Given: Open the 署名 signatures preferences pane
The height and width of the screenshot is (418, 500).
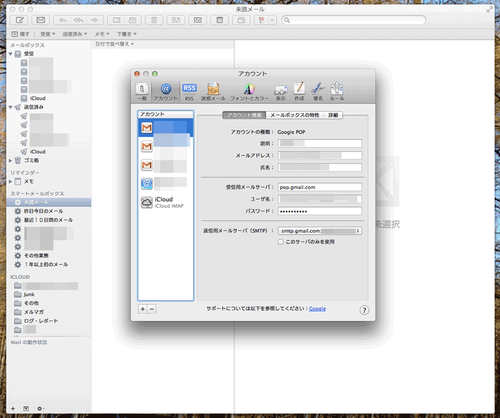Looking at the screenshot, I should 318,91.
